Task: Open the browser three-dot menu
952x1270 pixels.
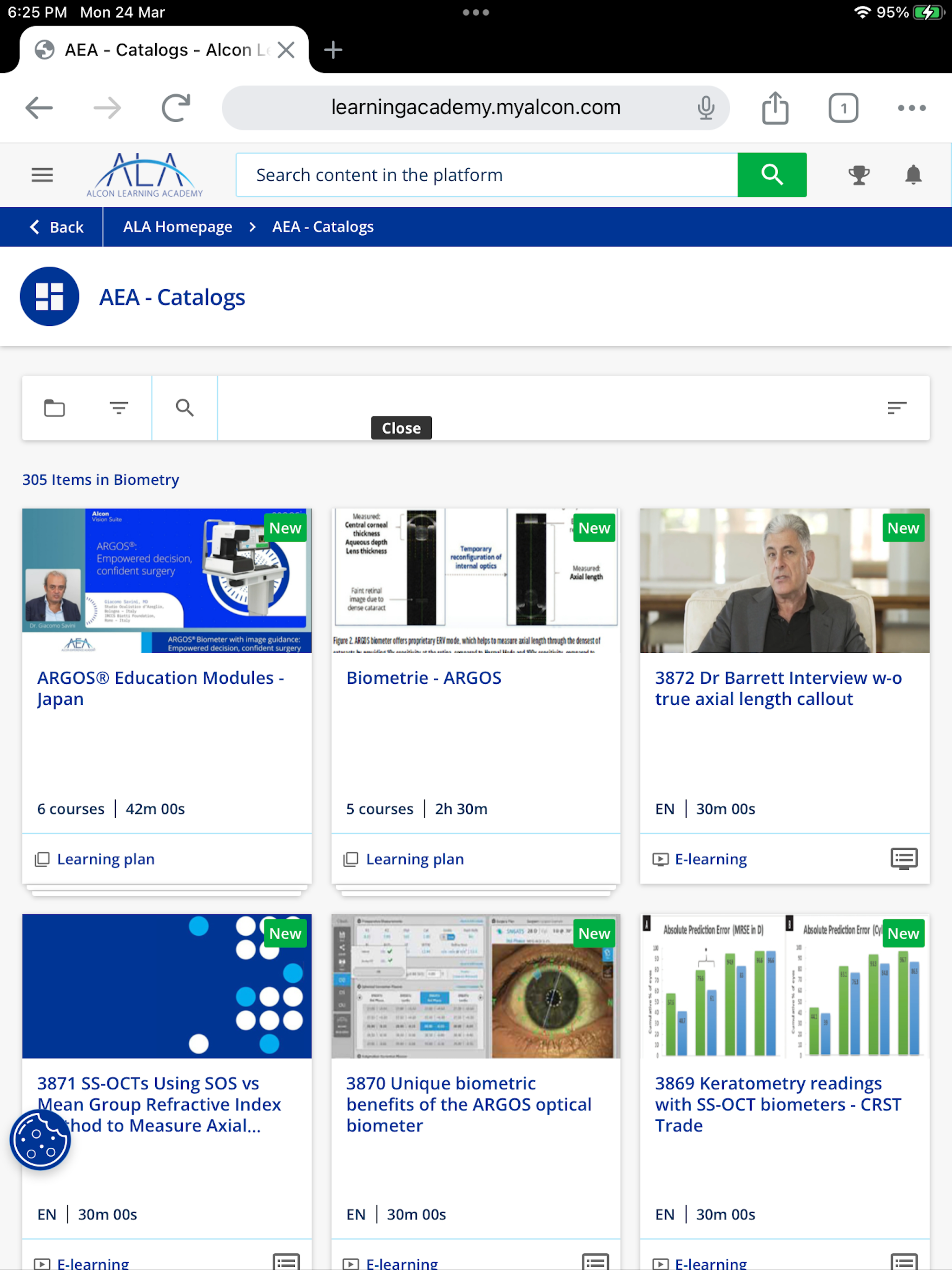Action: pyautogui.click(x=912, y=107)
